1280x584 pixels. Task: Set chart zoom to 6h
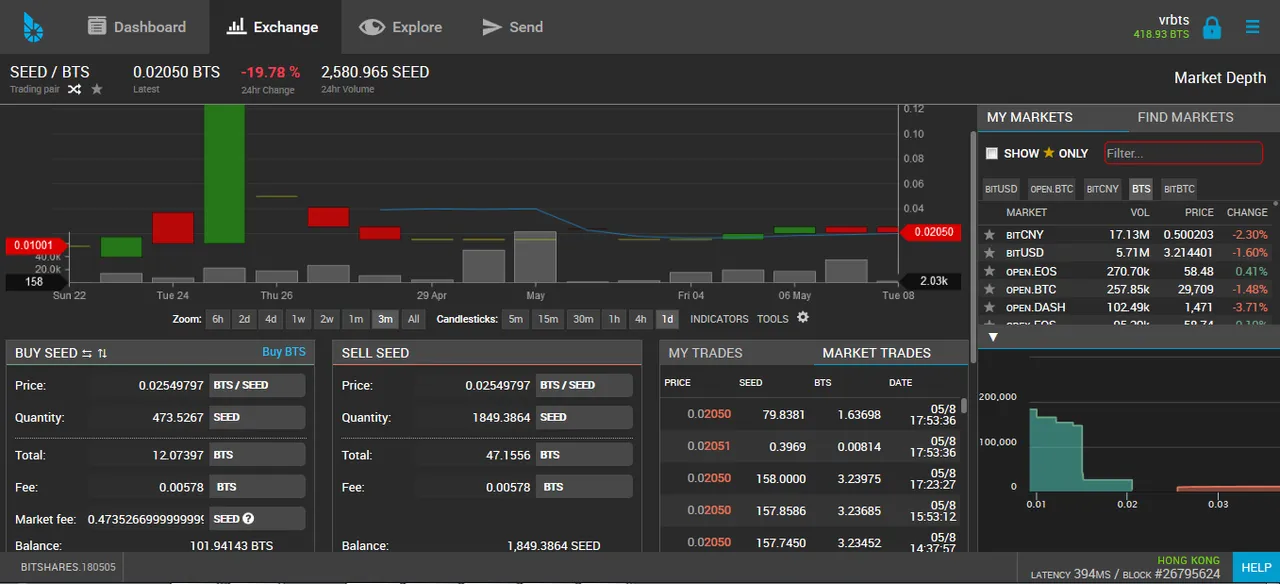click(218, 319)
